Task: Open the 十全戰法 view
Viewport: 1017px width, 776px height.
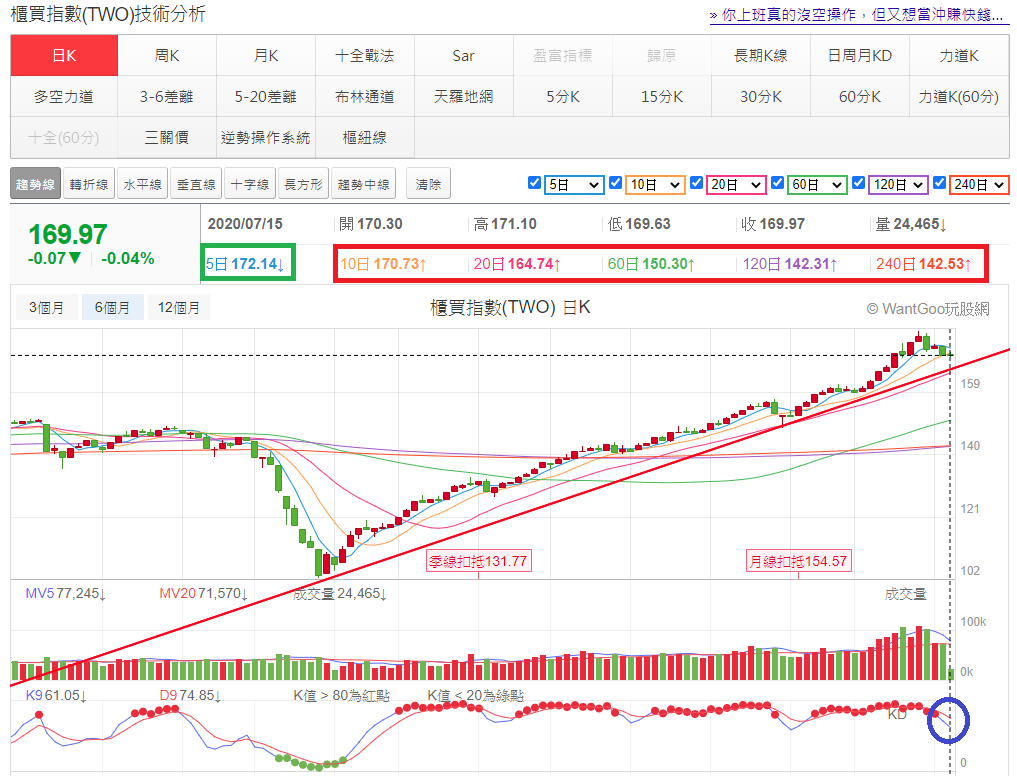Action: tap(365, 56)
